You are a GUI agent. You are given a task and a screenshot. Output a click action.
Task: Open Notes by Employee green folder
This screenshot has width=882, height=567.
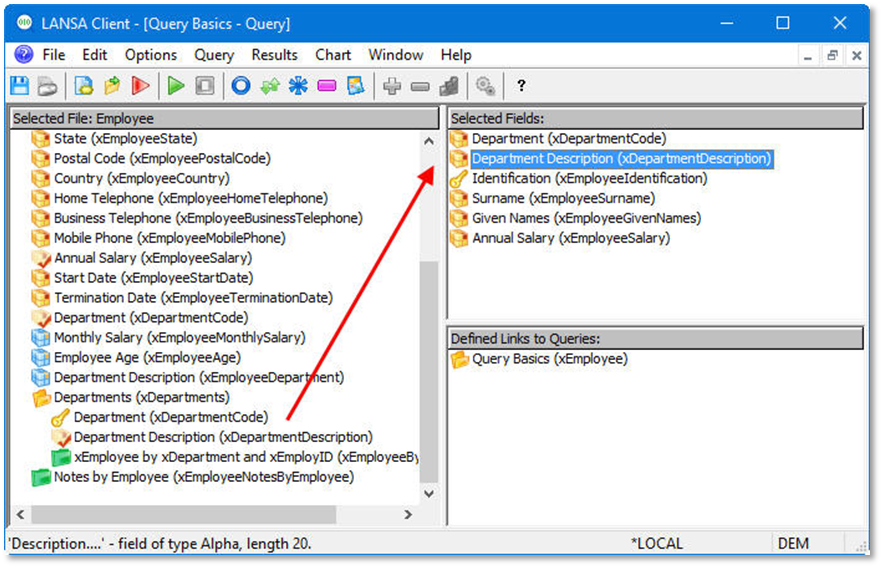[40, 477]
